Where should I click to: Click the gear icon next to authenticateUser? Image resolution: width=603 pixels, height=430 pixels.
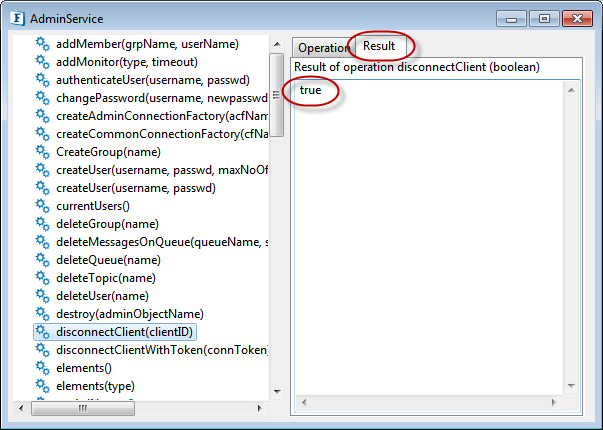pyautogui.click(x=42, y=80)
